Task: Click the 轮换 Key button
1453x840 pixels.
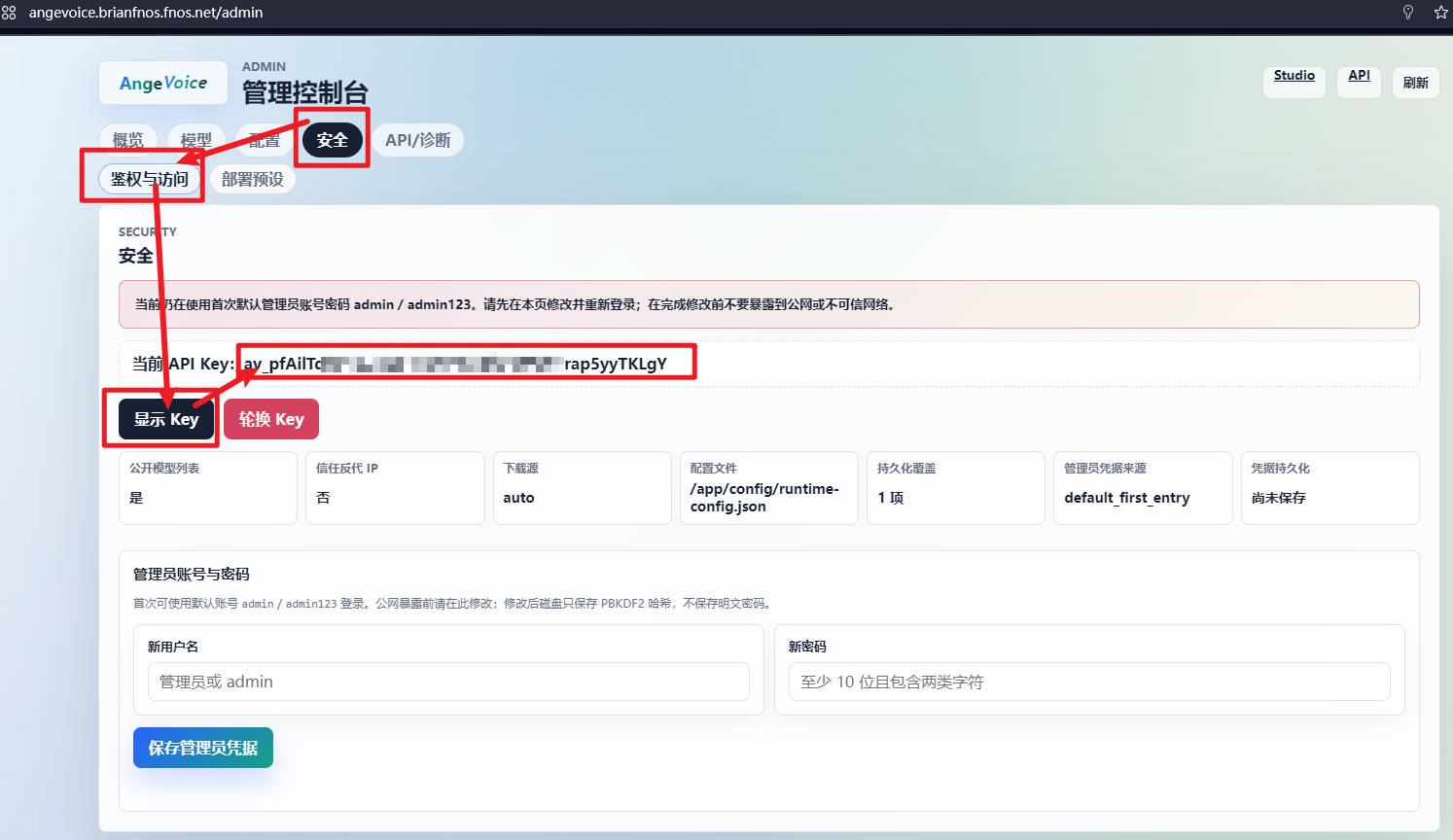Action: (271, 419)
